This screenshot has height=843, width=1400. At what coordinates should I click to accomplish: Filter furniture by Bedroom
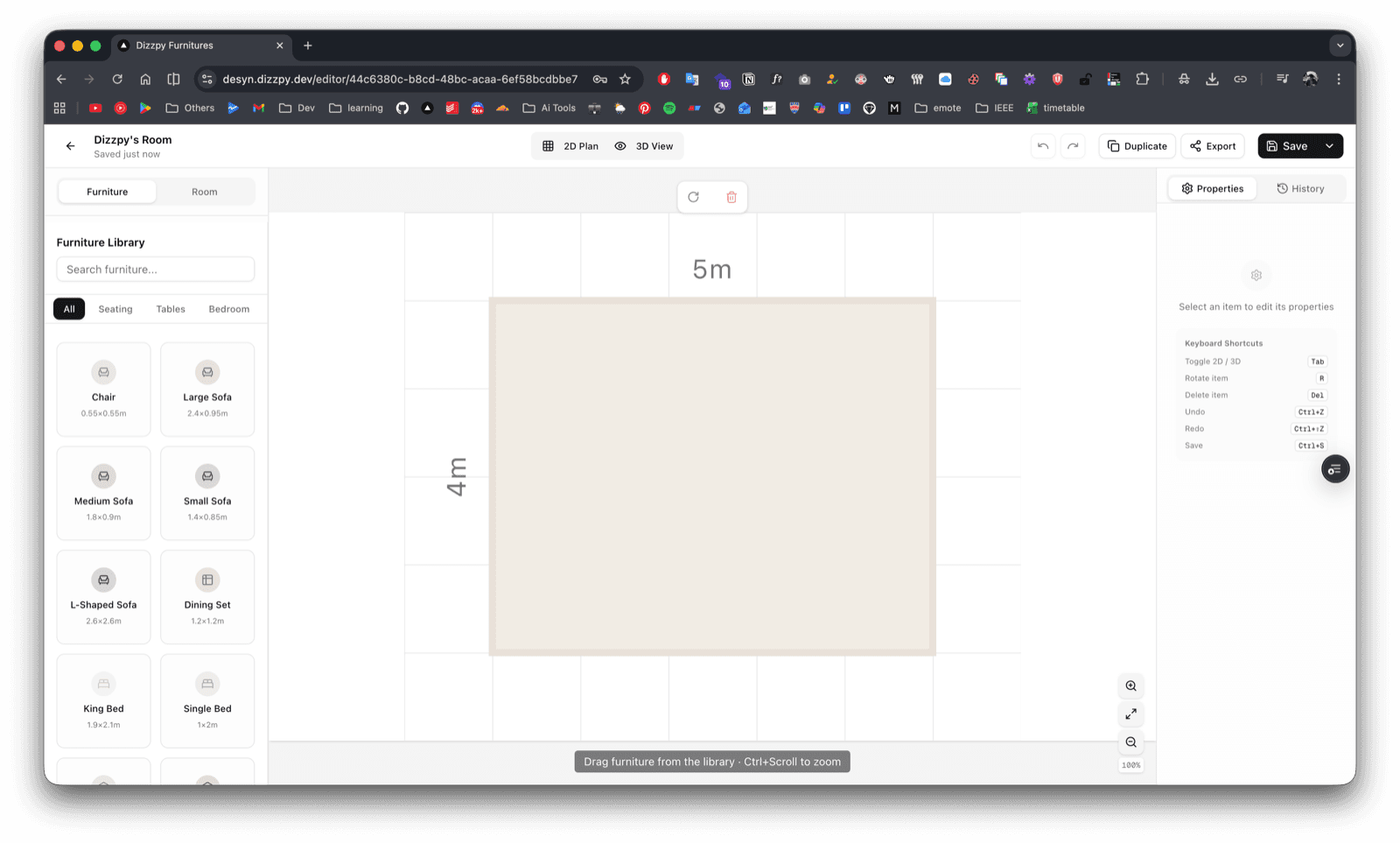[x=229, y=309]
